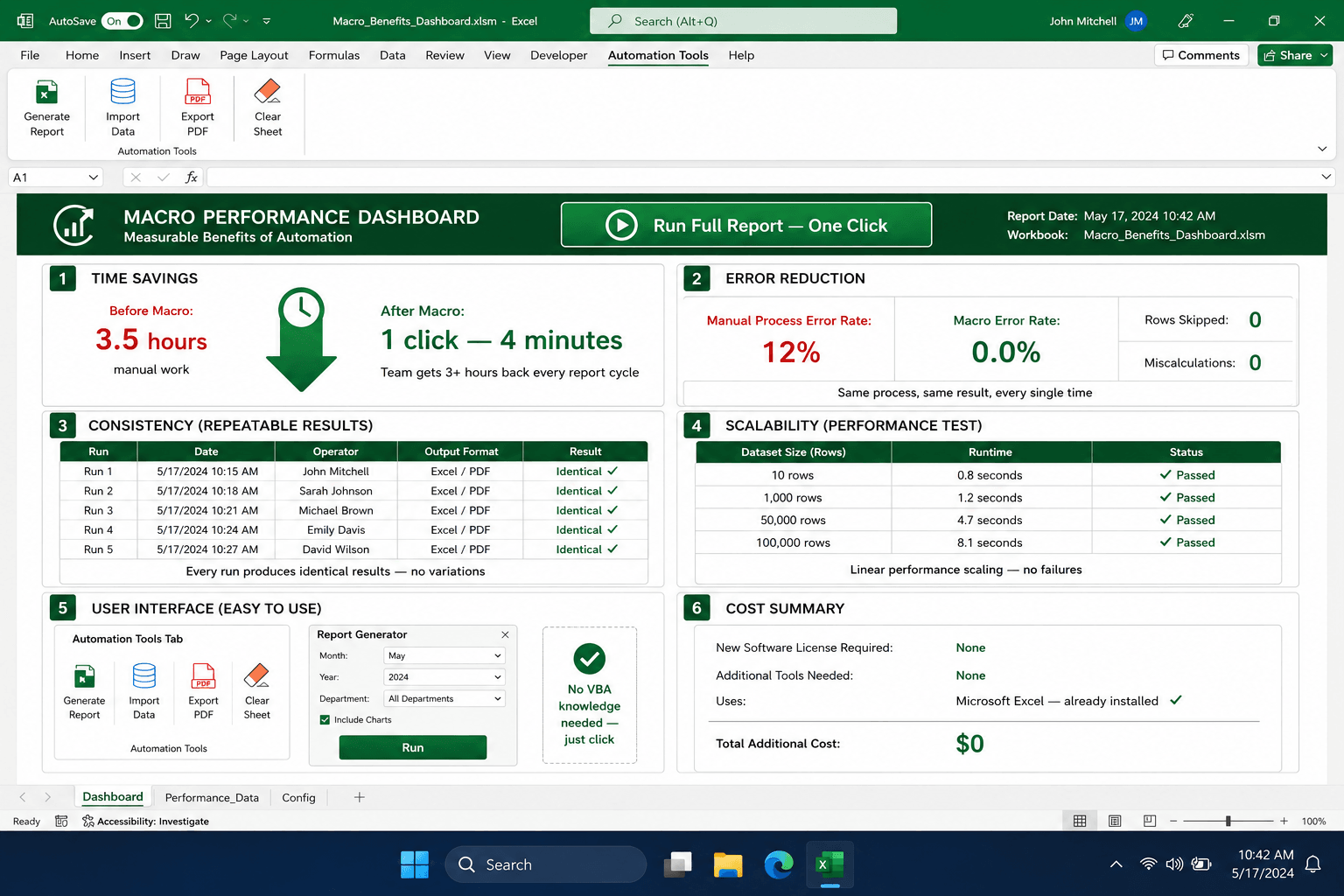Open the notifications bell in system tray
The width and height of the screenshot is (1344, 896).
click(1312, 864)
